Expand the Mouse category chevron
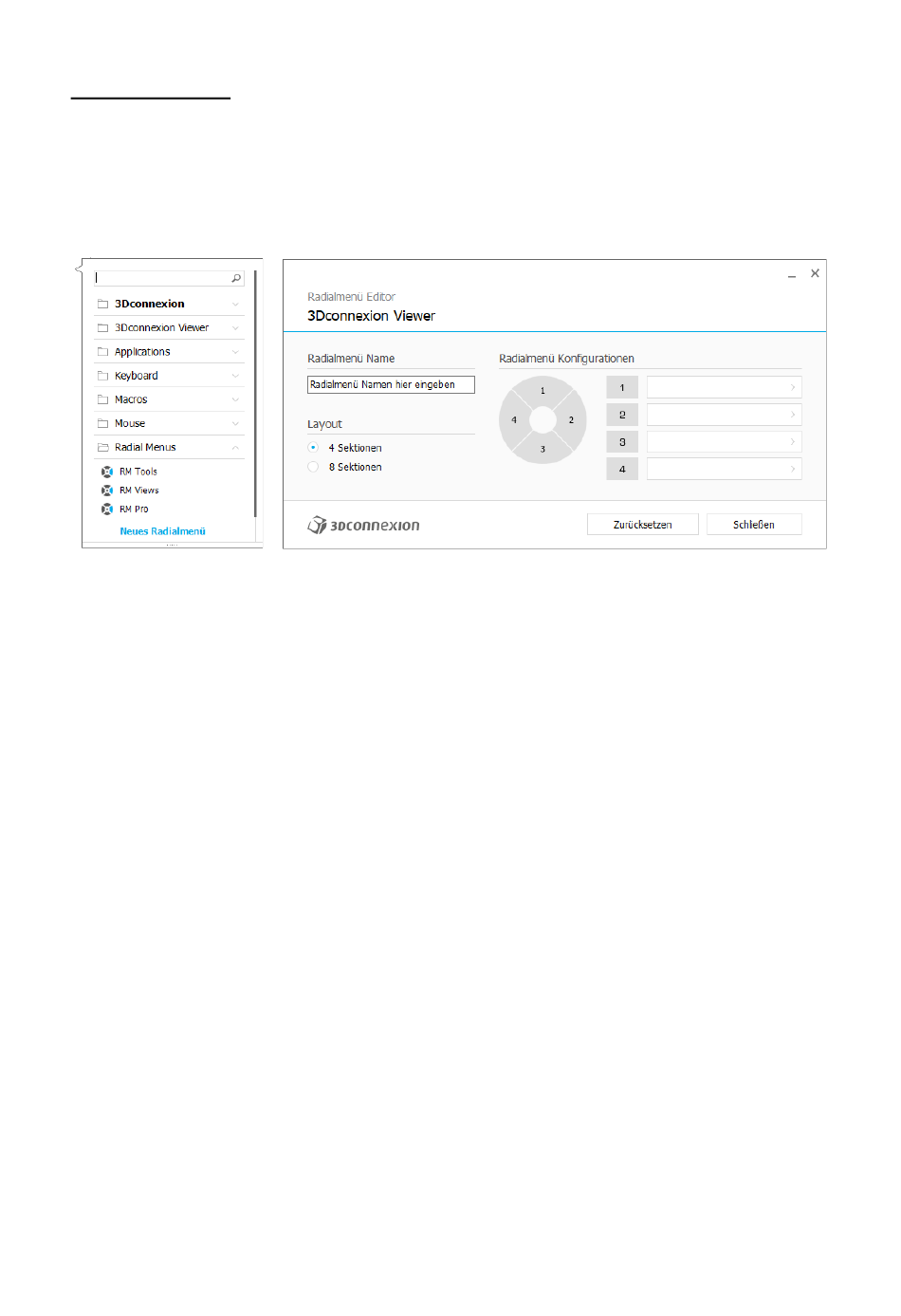901x1316 pixels. tap(235, 424)
